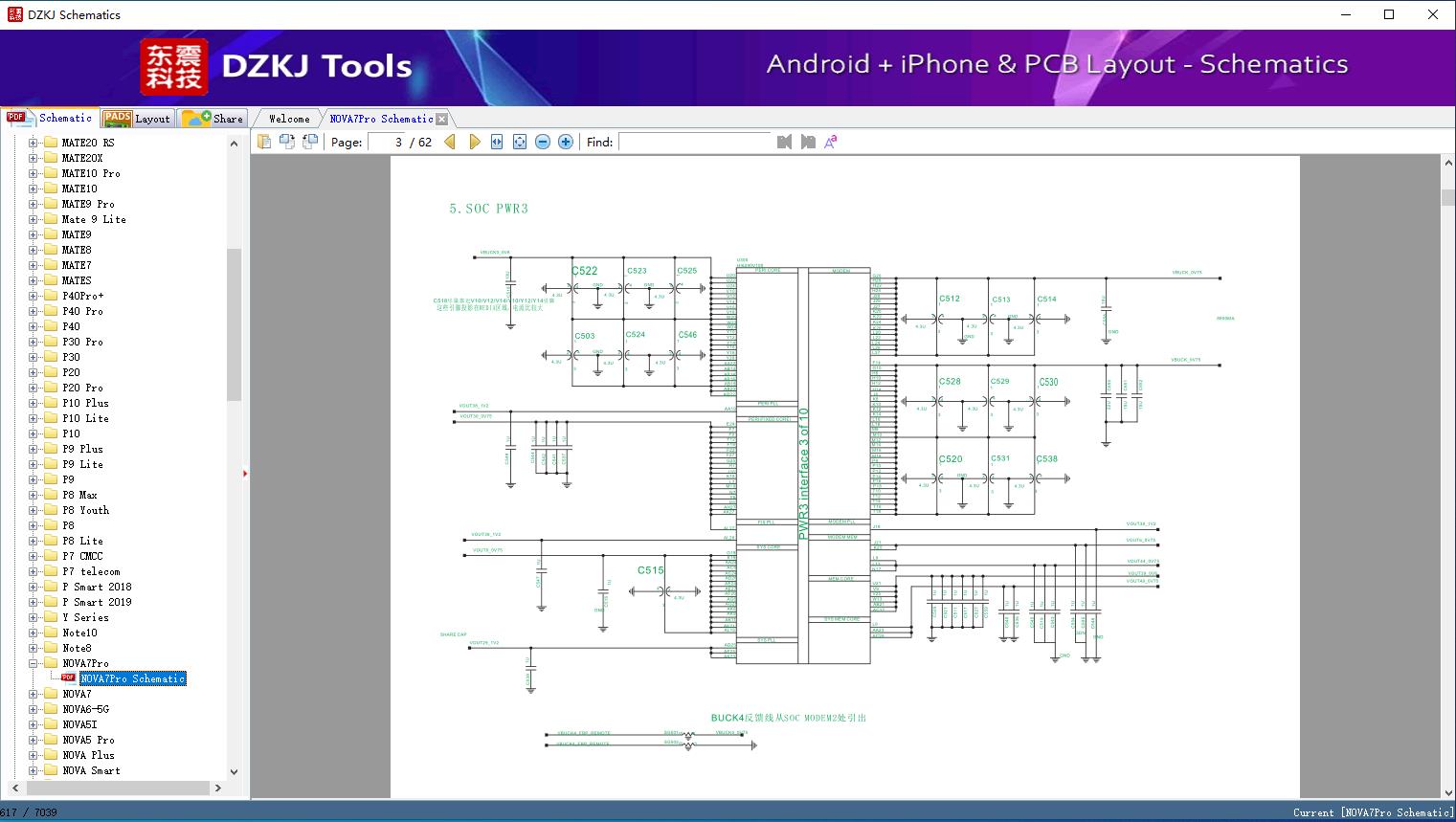The image size is (1456, 822).
Task: Switch to the Layout tab
Action: pyautogui.click(x=138, y=119)
